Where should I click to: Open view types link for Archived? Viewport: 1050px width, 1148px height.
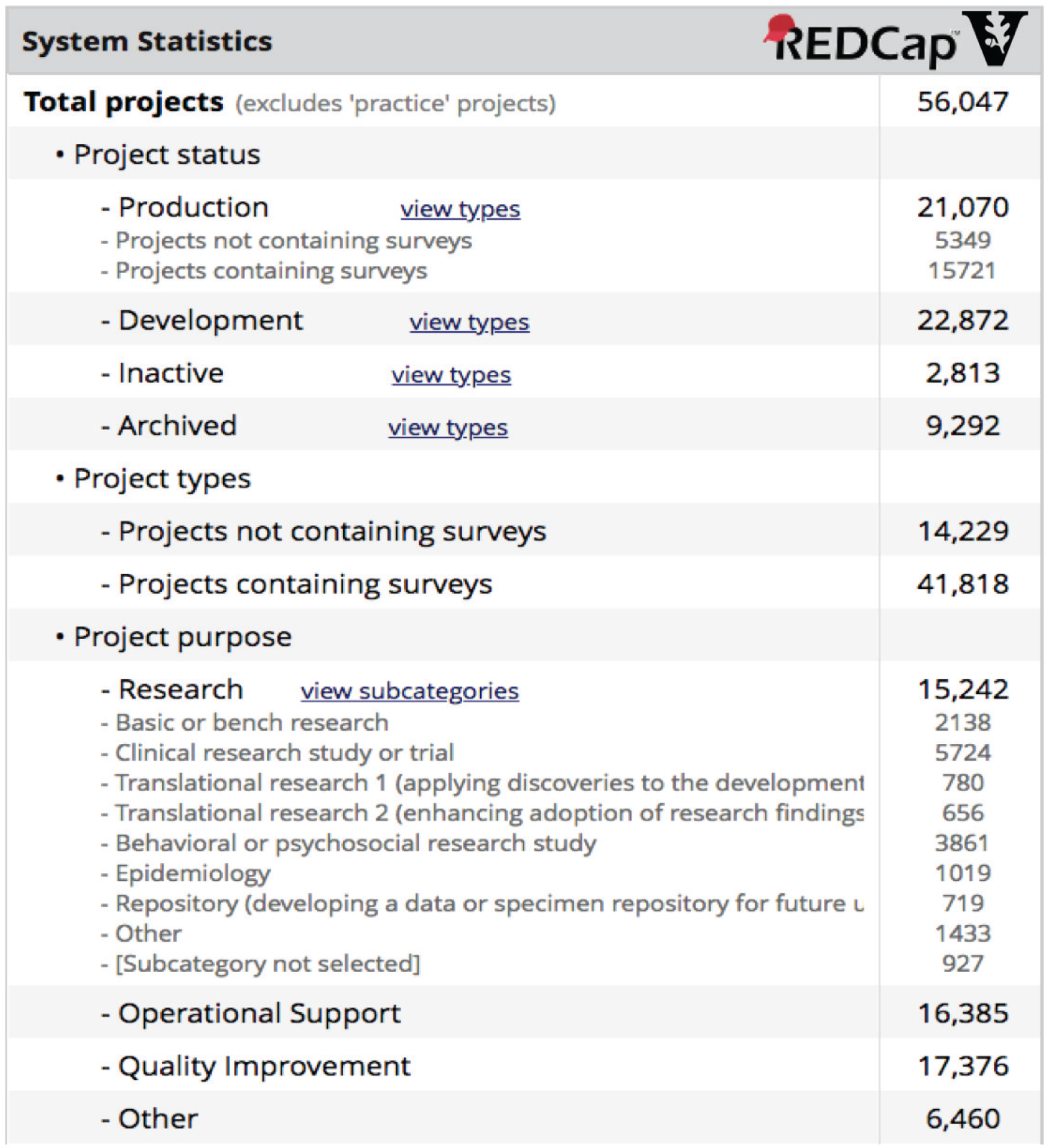pyautogui.click(x=447, y=427)
